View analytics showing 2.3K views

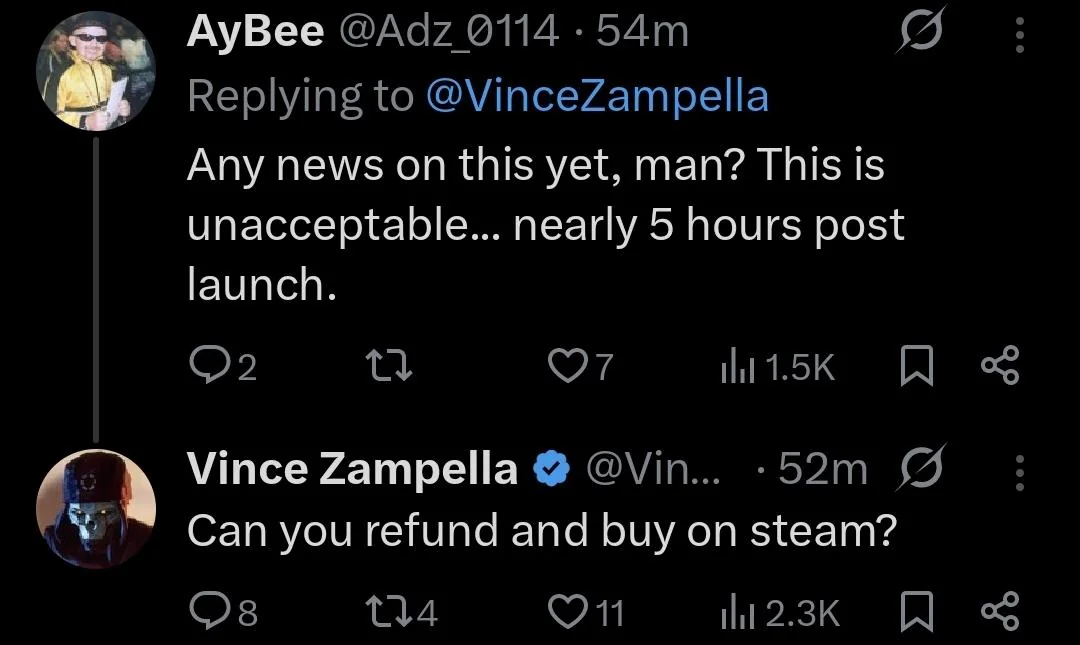pos(733,612)
